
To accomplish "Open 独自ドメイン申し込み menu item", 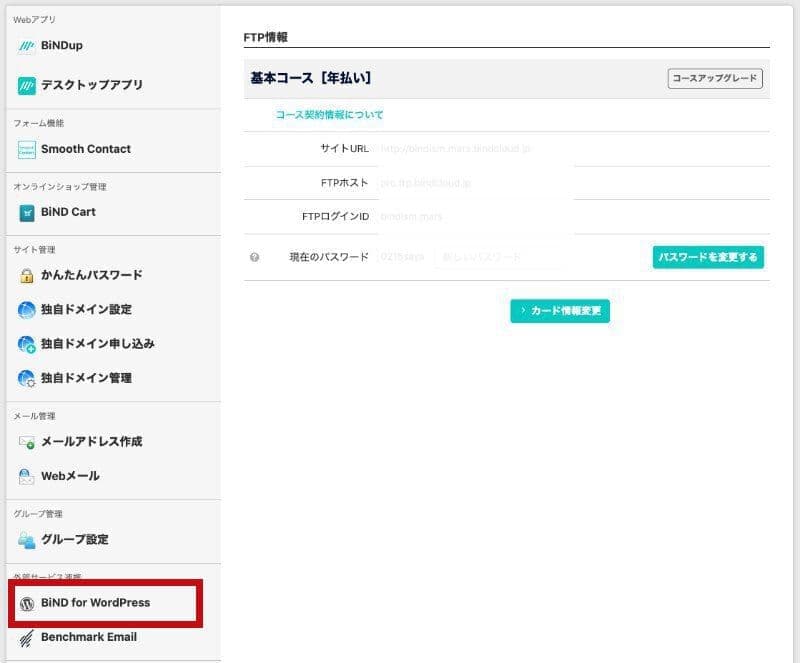I will (97, 344).
